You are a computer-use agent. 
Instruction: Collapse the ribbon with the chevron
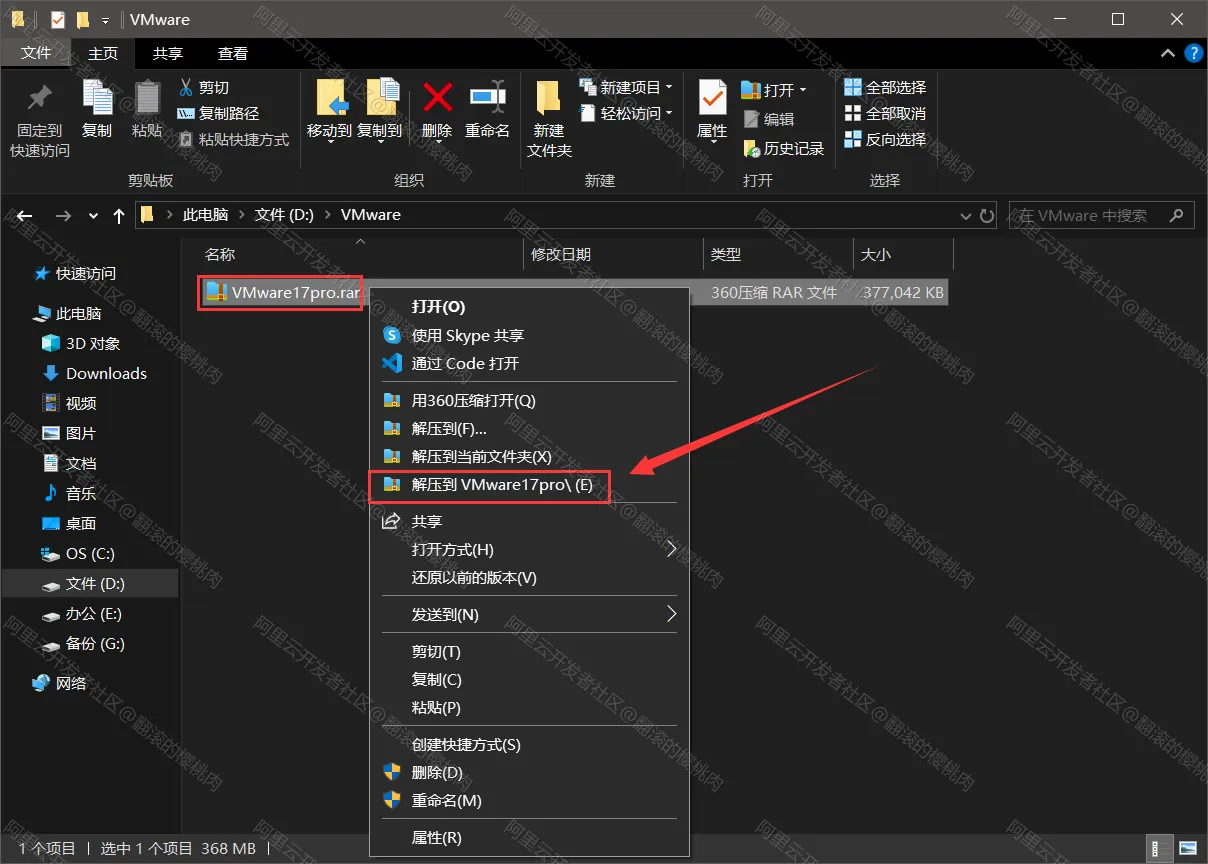pyautogui.click(x=1167, y=54)
